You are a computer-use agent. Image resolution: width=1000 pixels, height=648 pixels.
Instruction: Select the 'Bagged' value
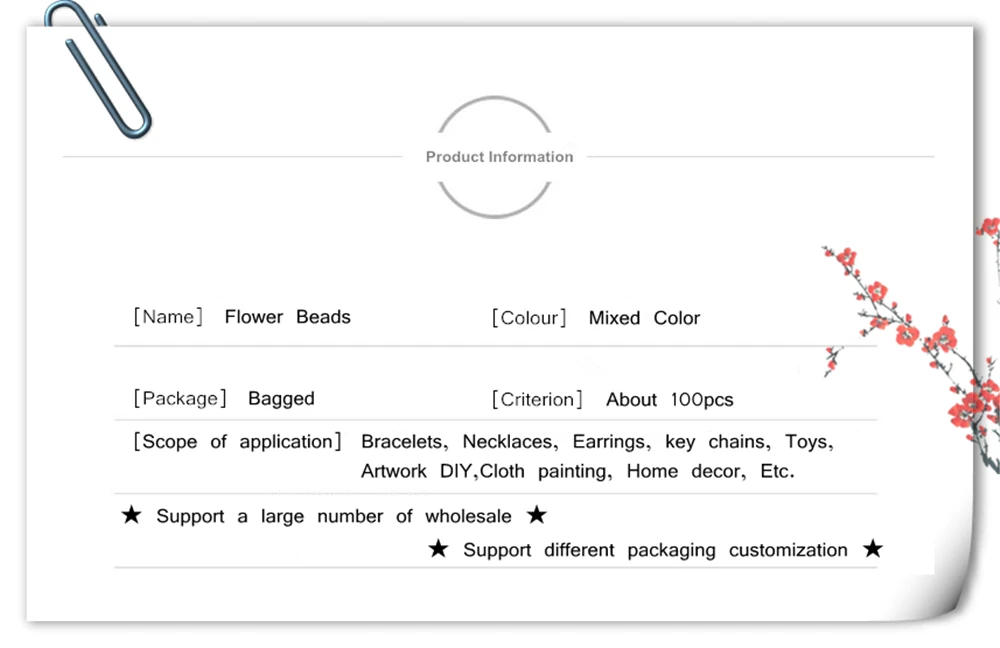click(x=281, y=399)
